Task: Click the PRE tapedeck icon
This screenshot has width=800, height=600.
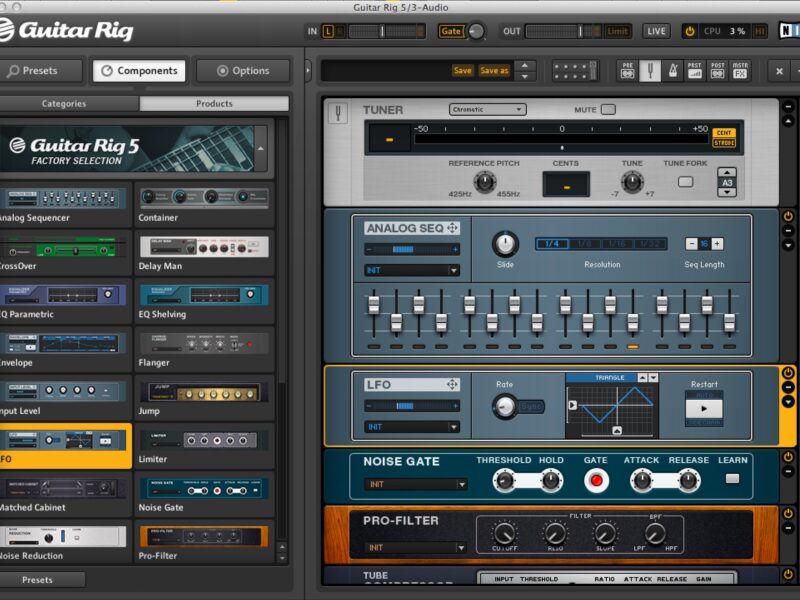Action: click(x=627, y=71)
